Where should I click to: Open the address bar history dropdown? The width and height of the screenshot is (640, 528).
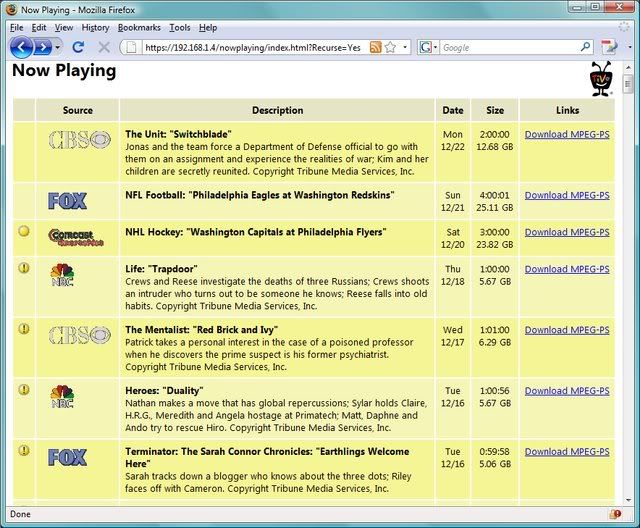point(405,47)
